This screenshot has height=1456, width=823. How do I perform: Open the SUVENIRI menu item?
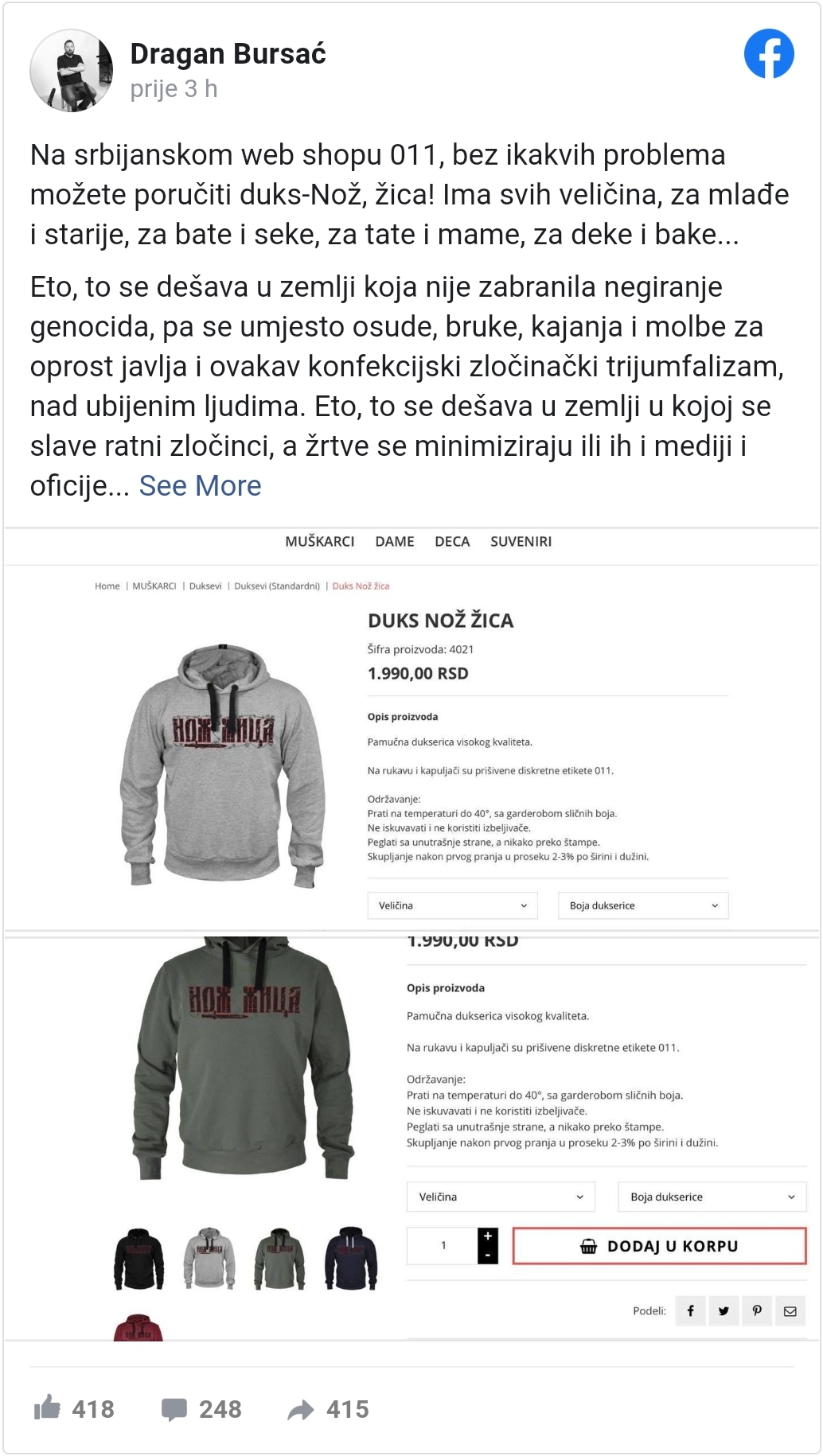point(521,541)
